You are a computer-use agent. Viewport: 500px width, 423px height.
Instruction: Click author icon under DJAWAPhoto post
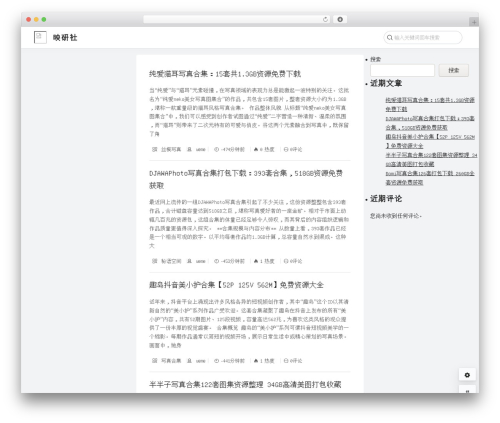[x=189, y=261]
